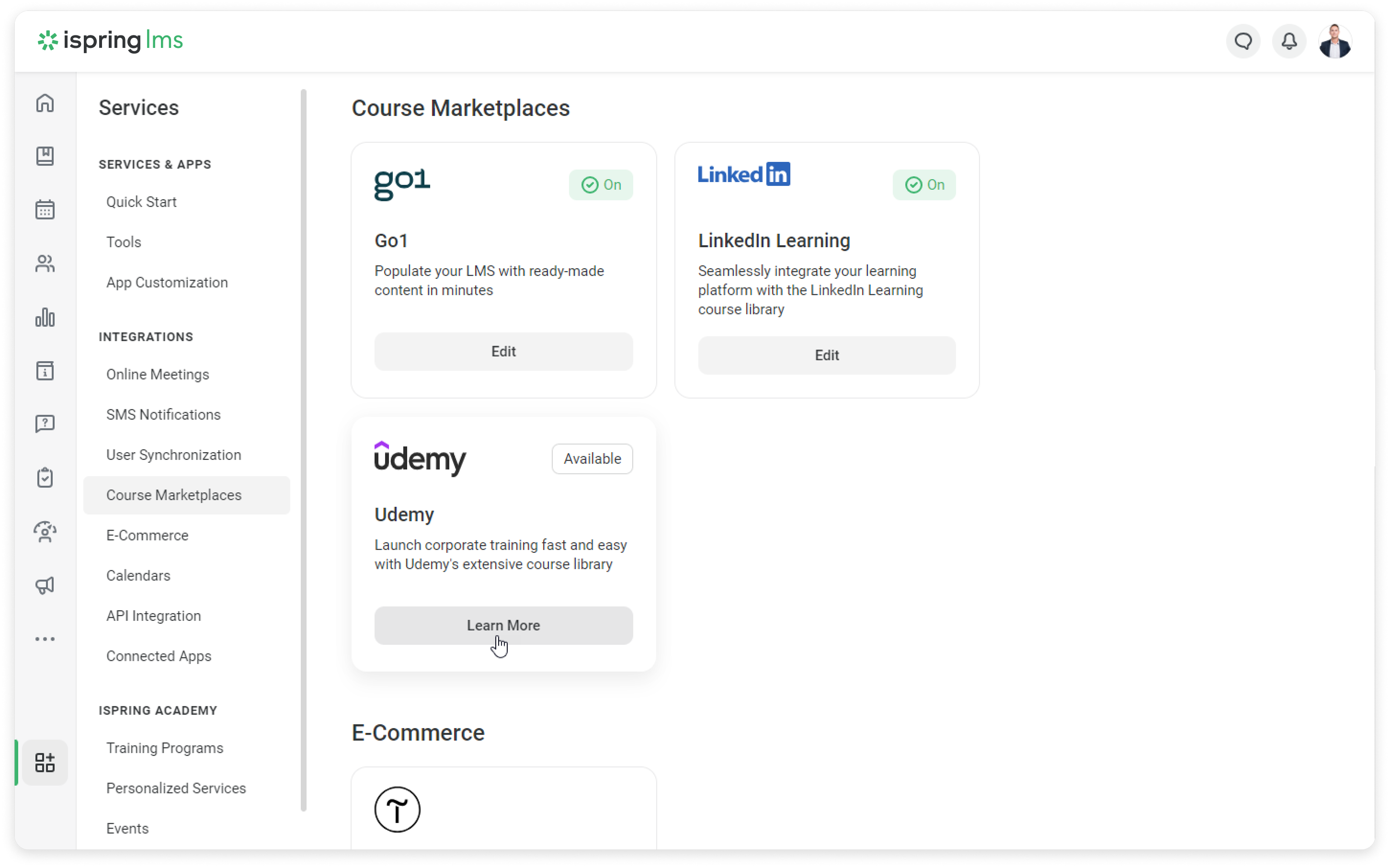Screen dimensions: 1390x868
Task: Click Learn More on Udemy card
Action: pos(503,625)
